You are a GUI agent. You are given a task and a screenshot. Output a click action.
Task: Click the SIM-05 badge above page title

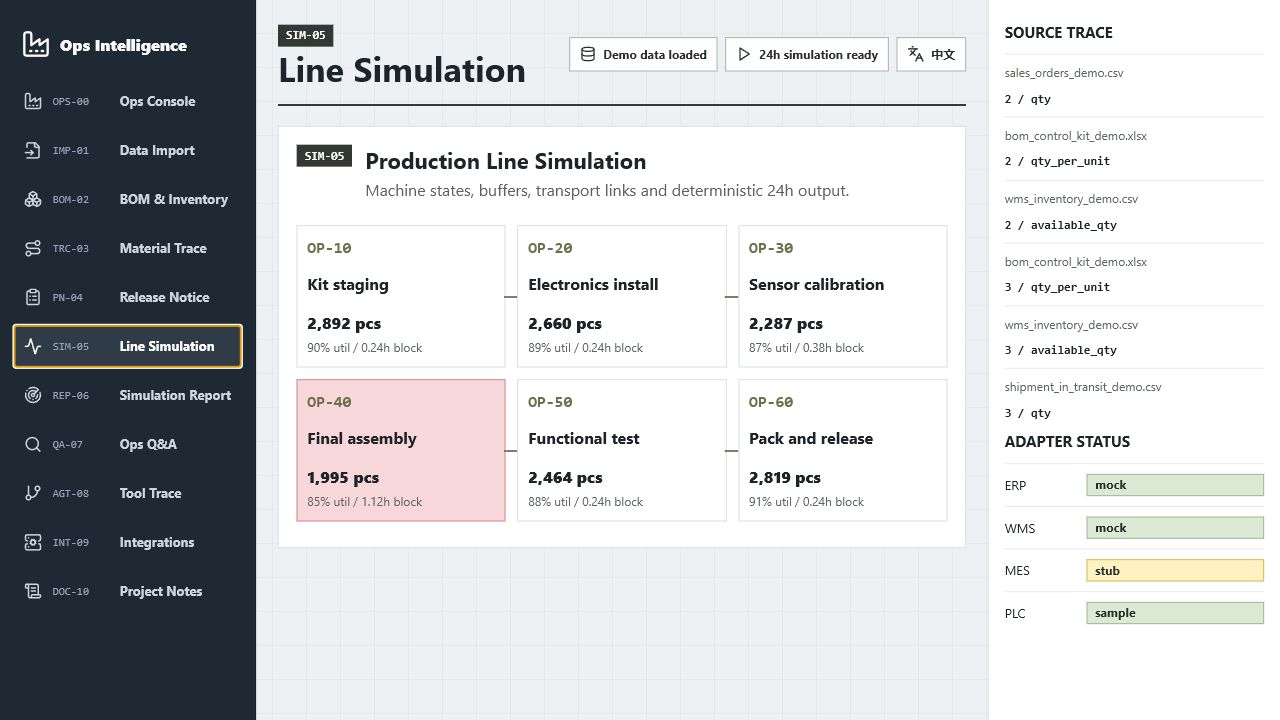(306, 35)
